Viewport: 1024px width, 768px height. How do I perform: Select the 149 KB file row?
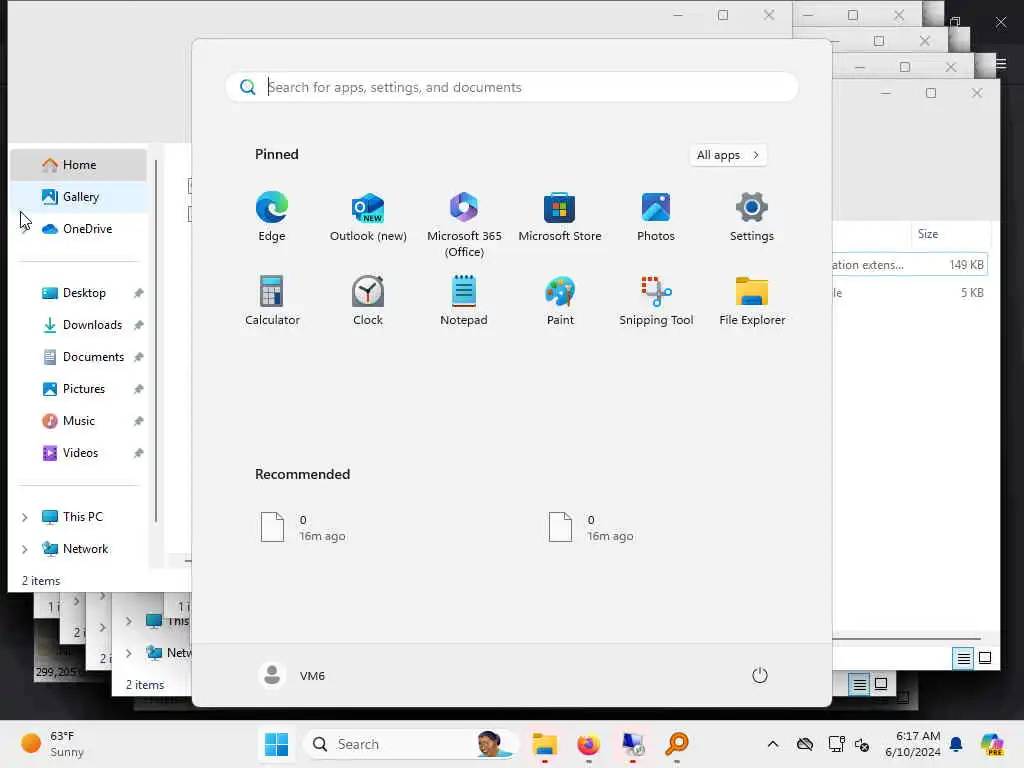click(909, 264)
